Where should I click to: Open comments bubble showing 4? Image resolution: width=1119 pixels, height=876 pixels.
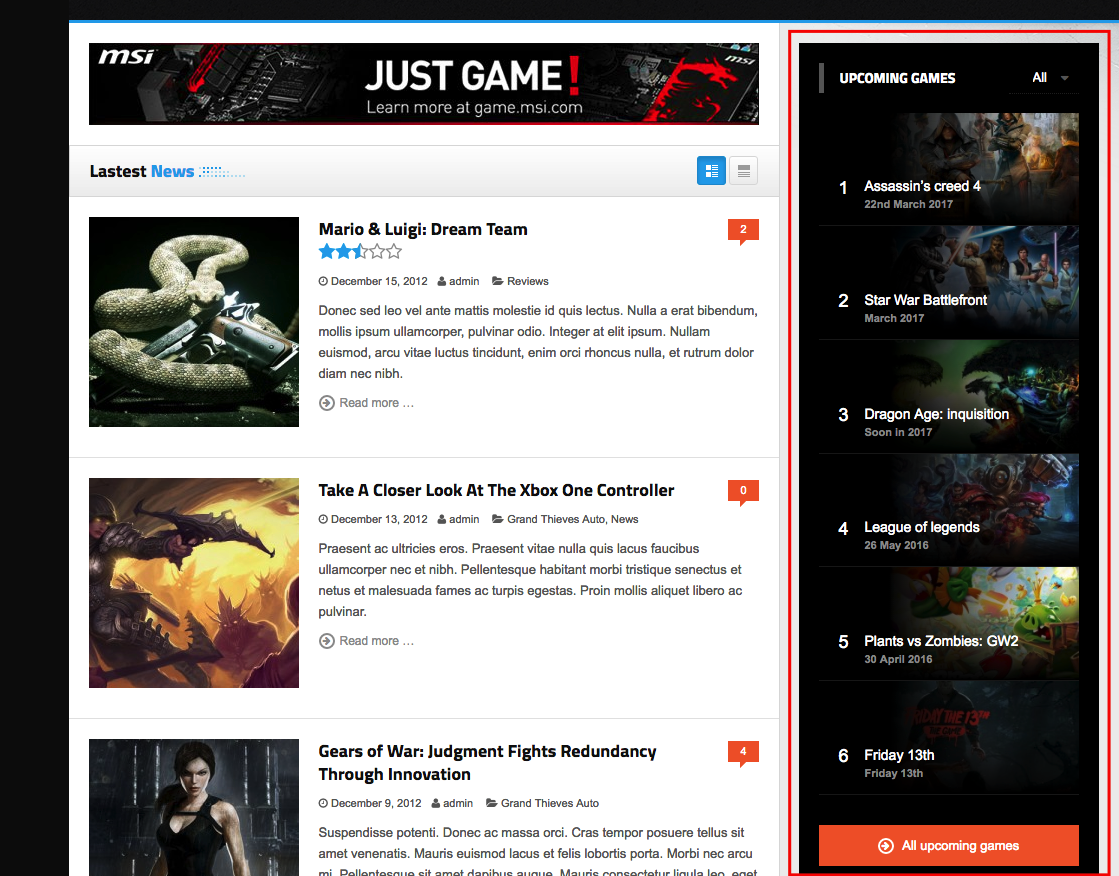(743, 752)
